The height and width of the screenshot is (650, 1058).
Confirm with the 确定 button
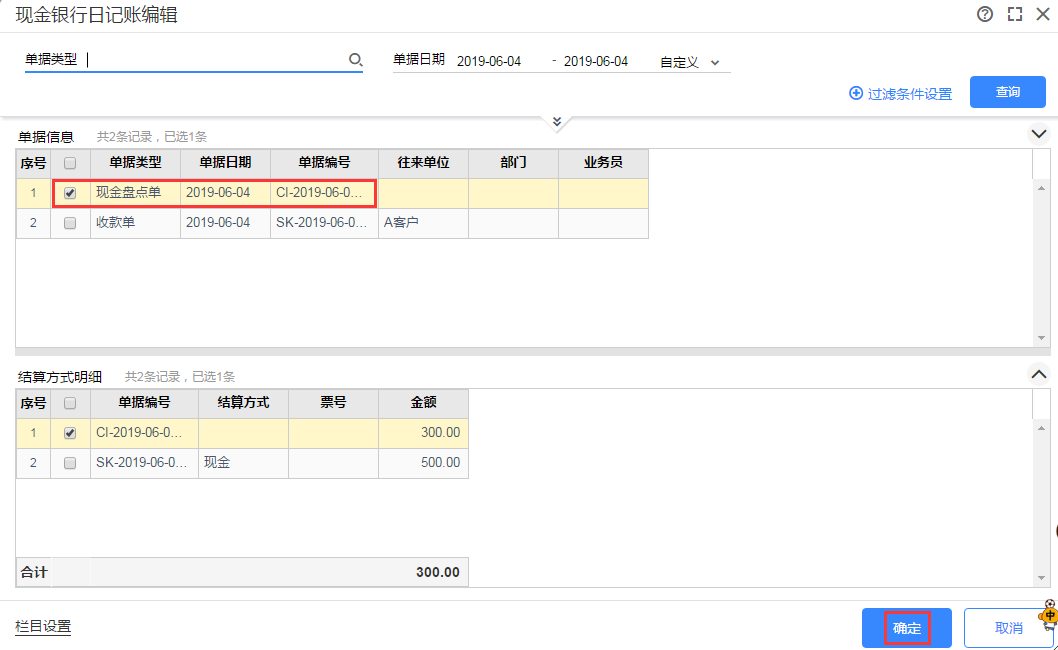pyautogui.click(x=907, y=628)
